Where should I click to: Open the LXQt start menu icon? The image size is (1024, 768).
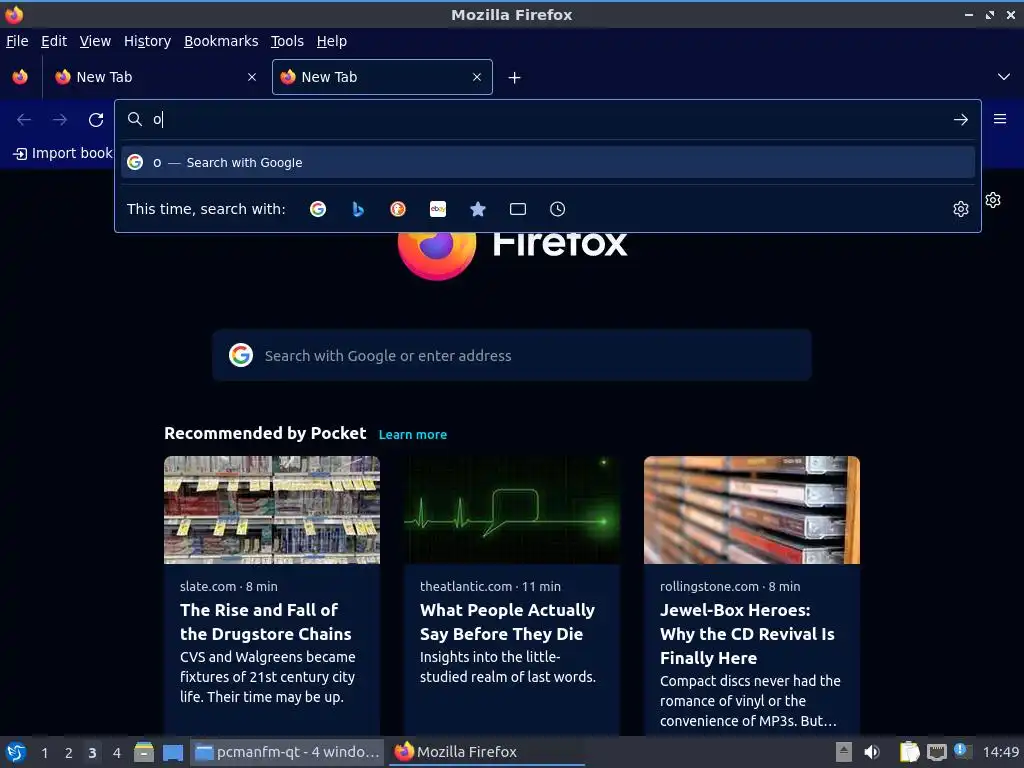pyautogui.click(x=16, y=752)
